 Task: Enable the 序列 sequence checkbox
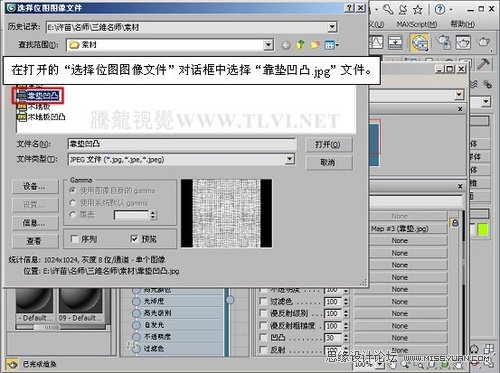click(74, 239)
